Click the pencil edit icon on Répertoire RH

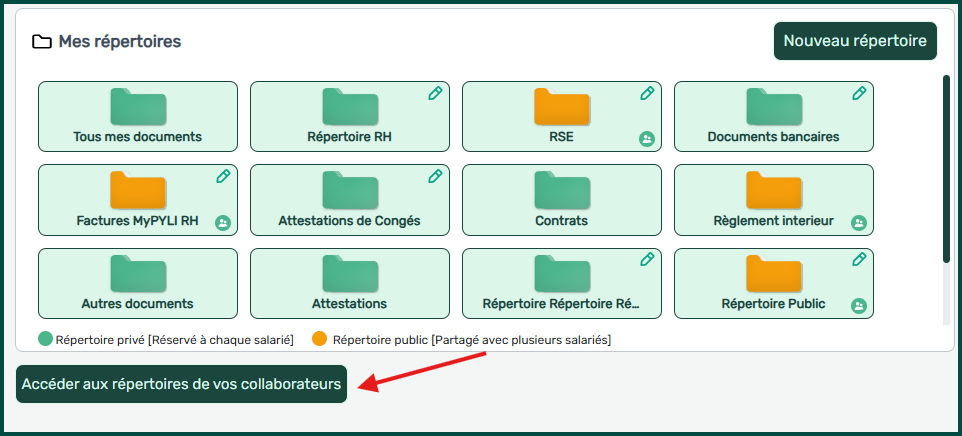pyautogui.click(x=435, y=93)
